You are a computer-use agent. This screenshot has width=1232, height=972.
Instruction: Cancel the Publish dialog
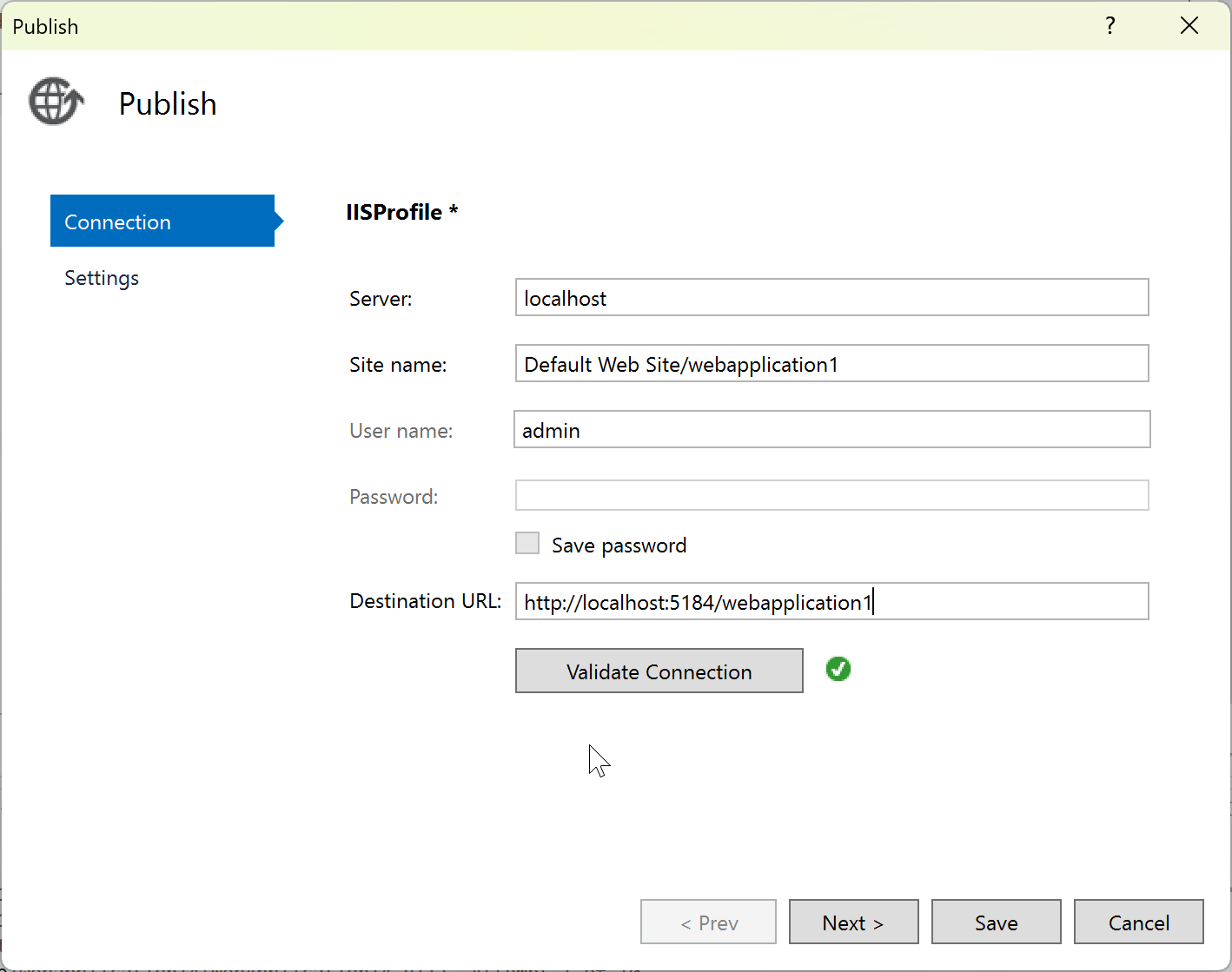1138,922
